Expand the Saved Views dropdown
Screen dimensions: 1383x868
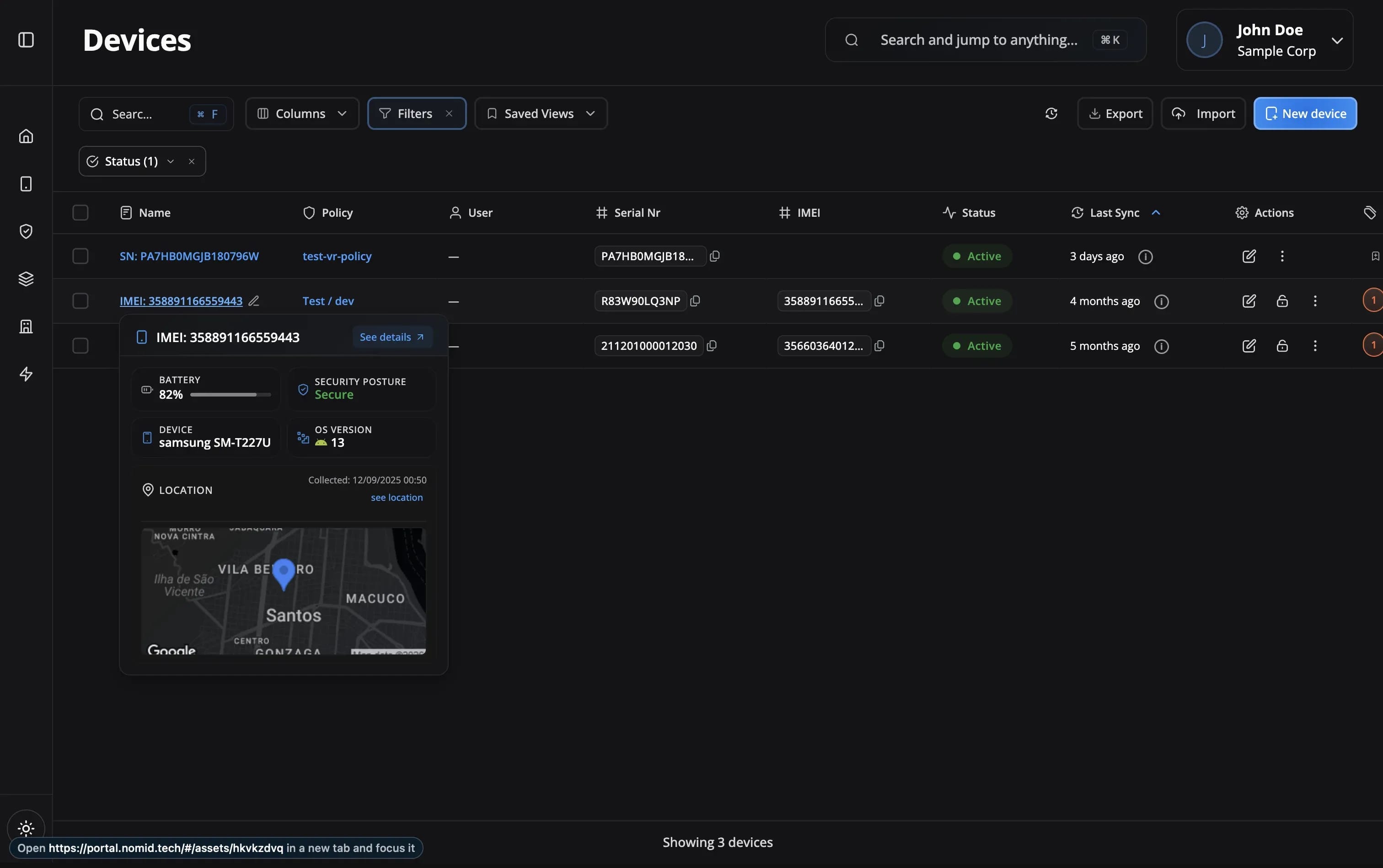540,114
